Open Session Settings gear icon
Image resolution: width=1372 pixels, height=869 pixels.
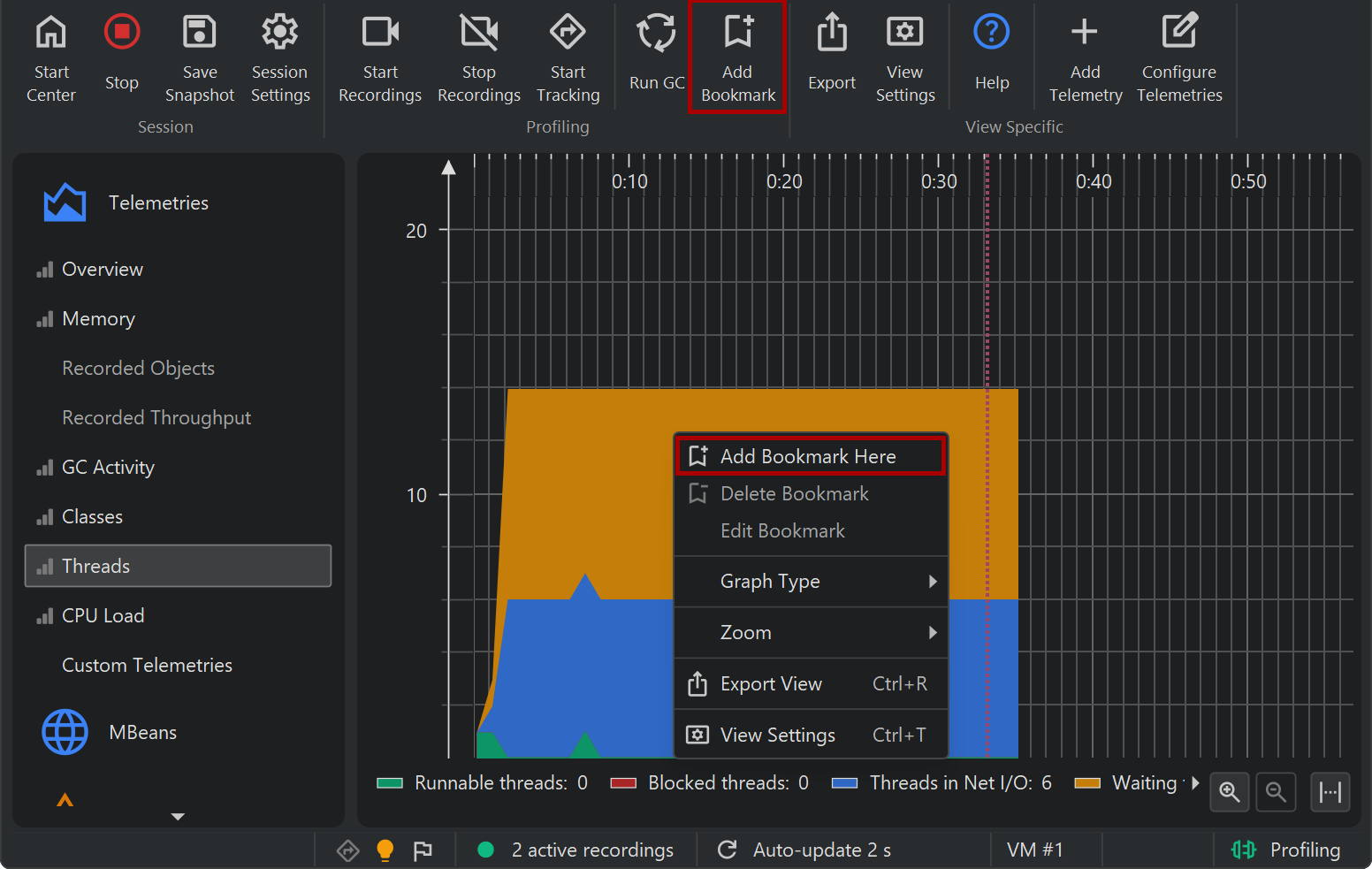(279, 33)
